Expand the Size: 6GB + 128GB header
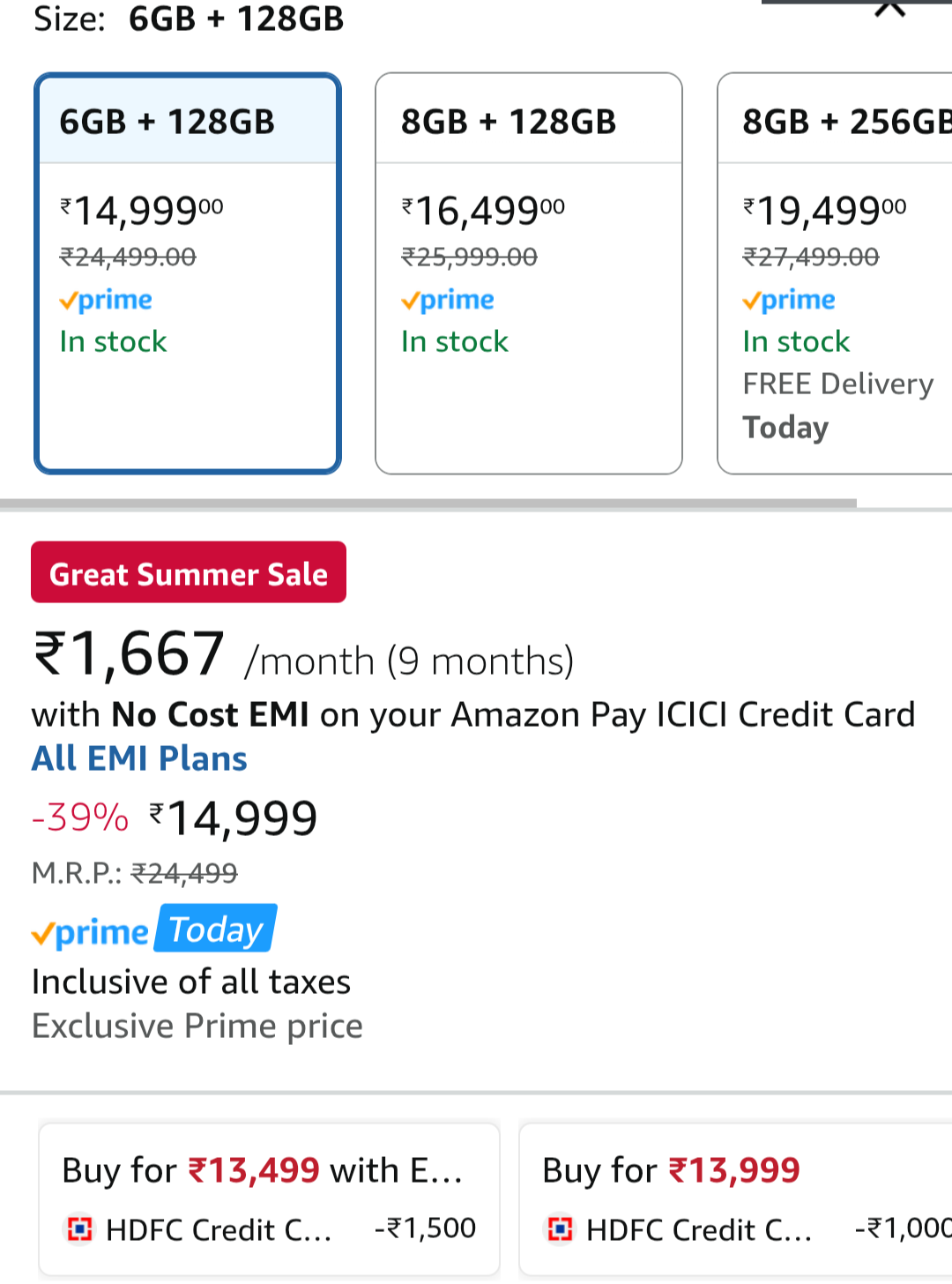 [x=189, y=18]
